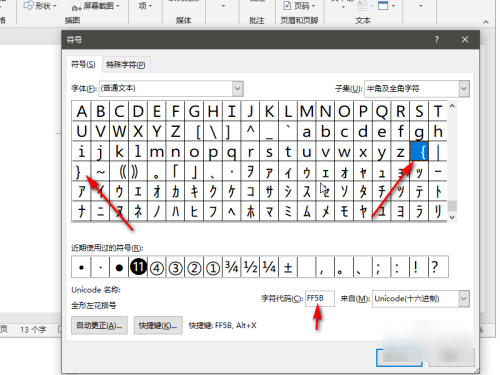The height and width of the screenshot is (375, 500).
Task: Select the fullwidth left square bracket
Action: click(194, 132)
